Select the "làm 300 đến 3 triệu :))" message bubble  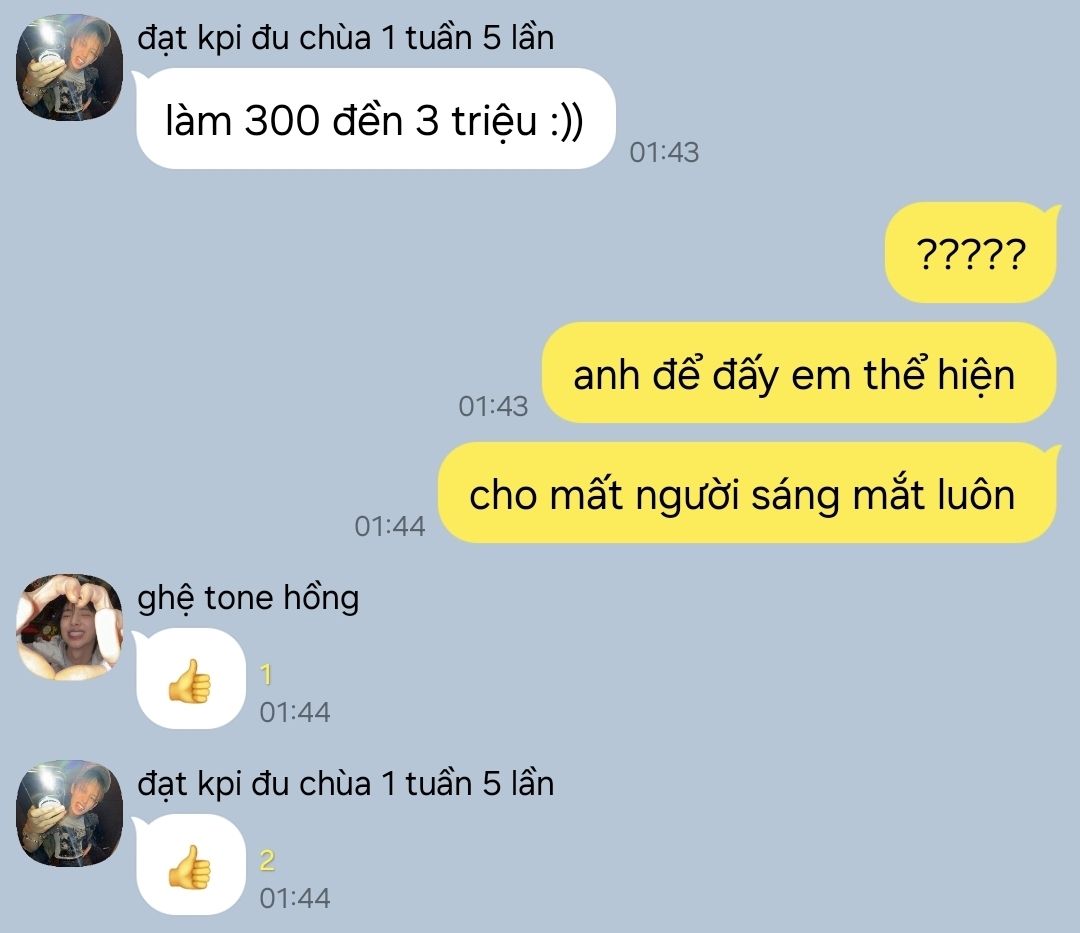375,118
